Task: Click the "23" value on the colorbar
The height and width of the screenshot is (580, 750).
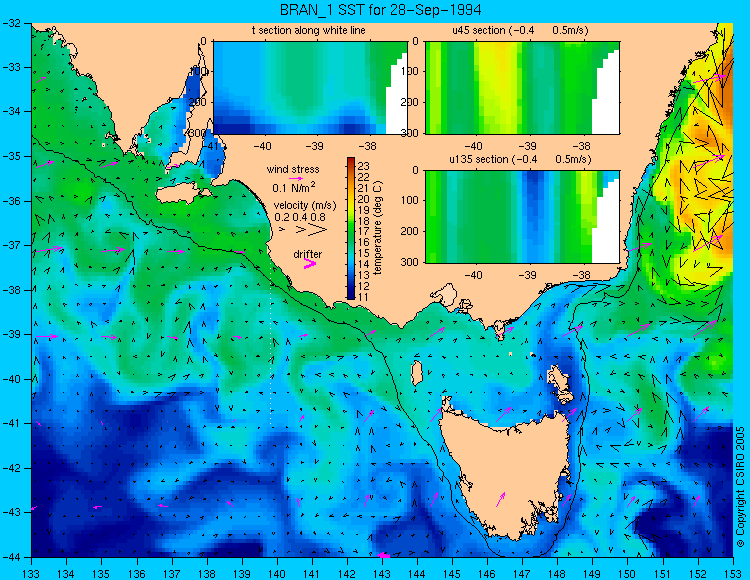Action: (x=363, y=166)
